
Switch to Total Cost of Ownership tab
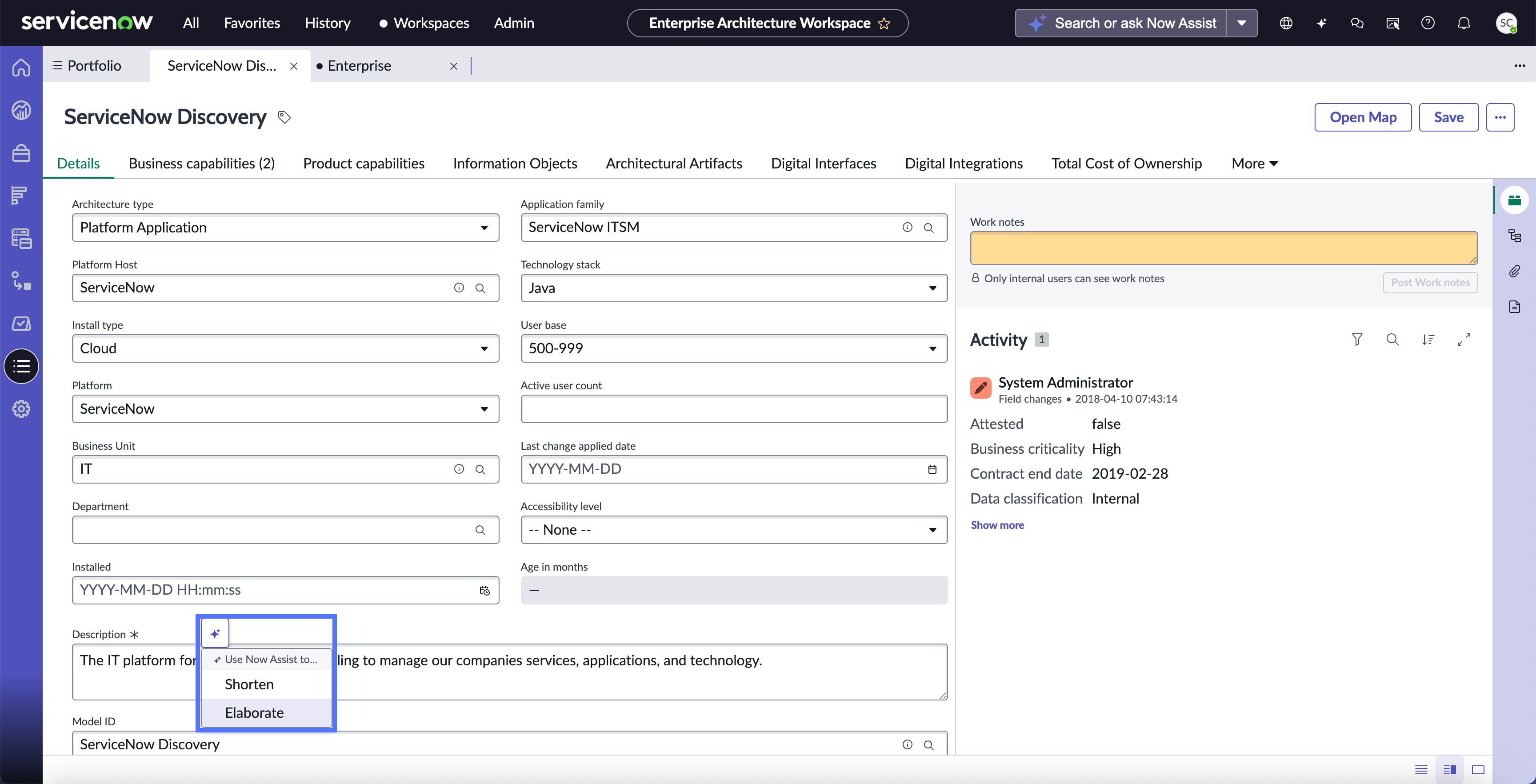point(1126,164)
